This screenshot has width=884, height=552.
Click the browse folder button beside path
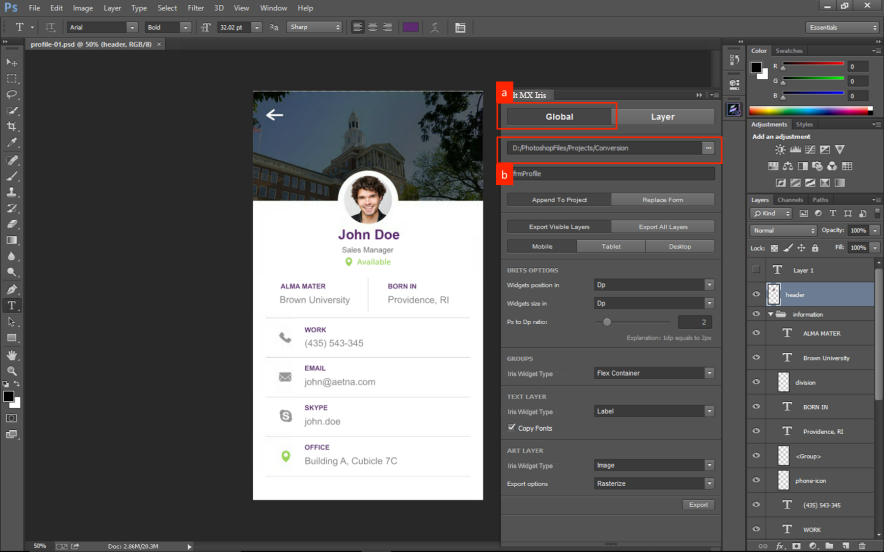[x=708, y=148]
